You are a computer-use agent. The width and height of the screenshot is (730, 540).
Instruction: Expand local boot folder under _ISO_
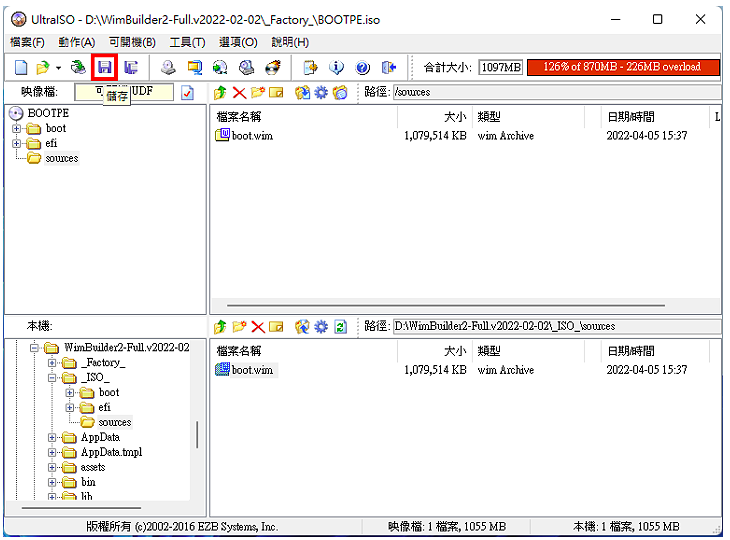click(69, 392)
